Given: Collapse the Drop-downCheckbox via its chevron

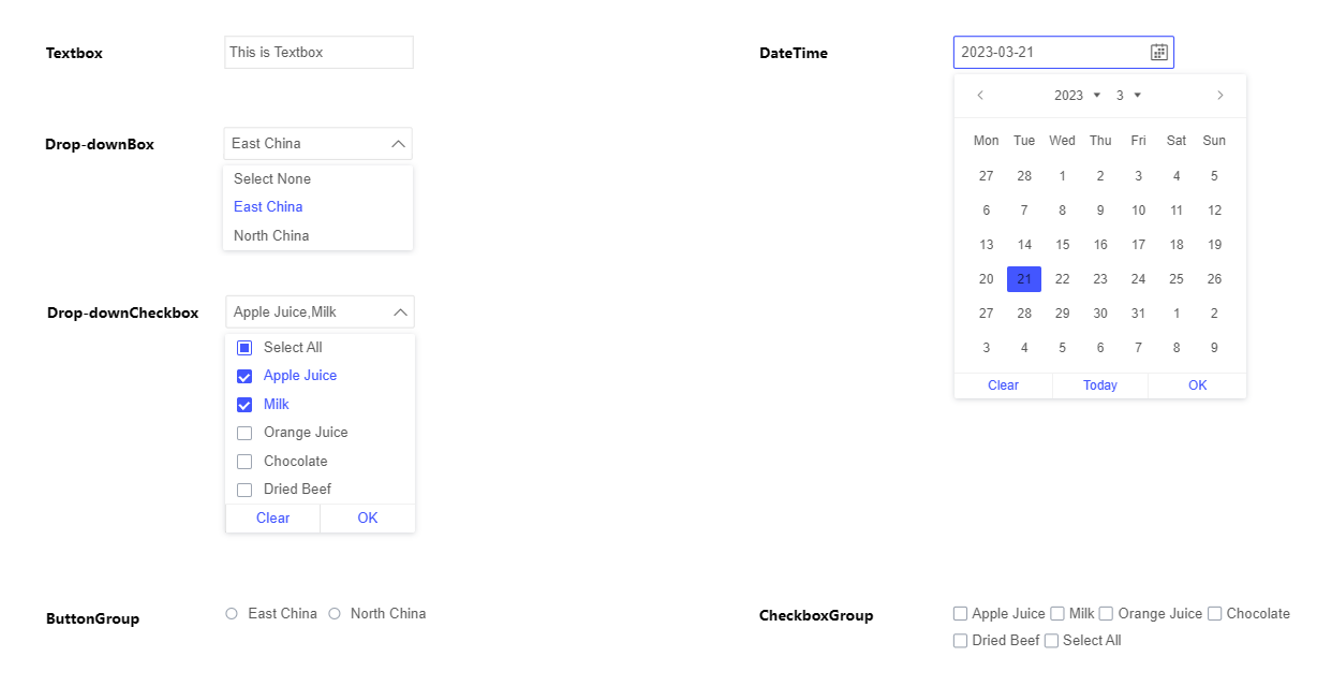Looking at the screenshot, I should coord(401,311).
